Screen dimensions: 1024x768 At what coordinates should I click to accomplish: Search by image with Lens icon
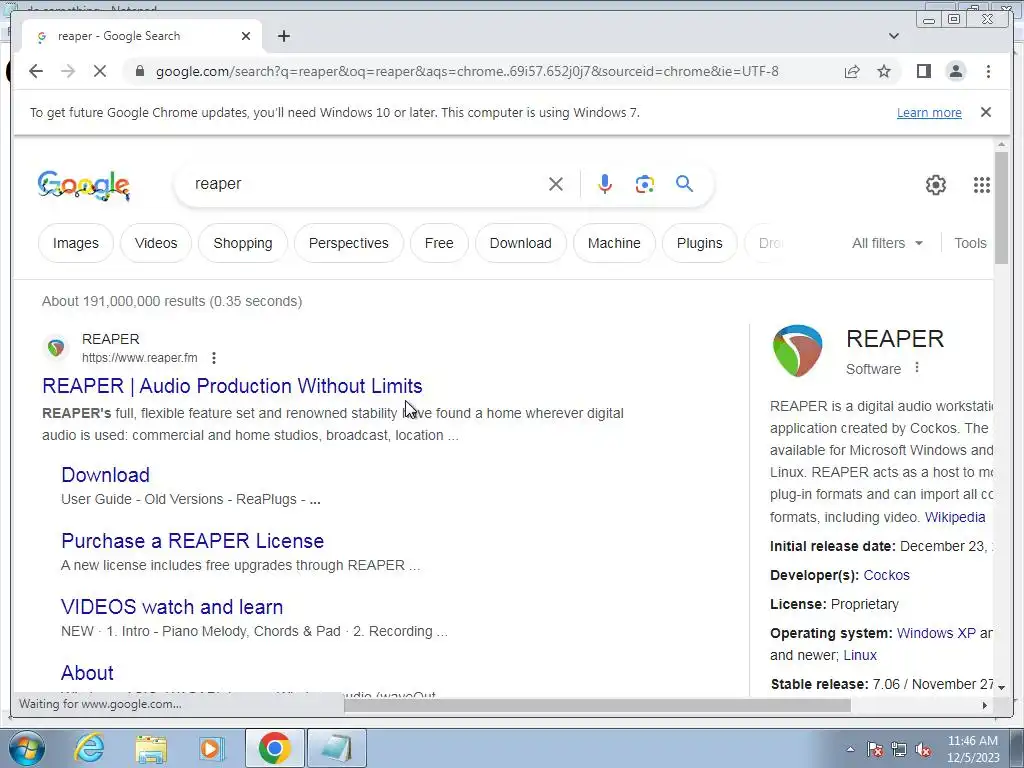[645, 184]
